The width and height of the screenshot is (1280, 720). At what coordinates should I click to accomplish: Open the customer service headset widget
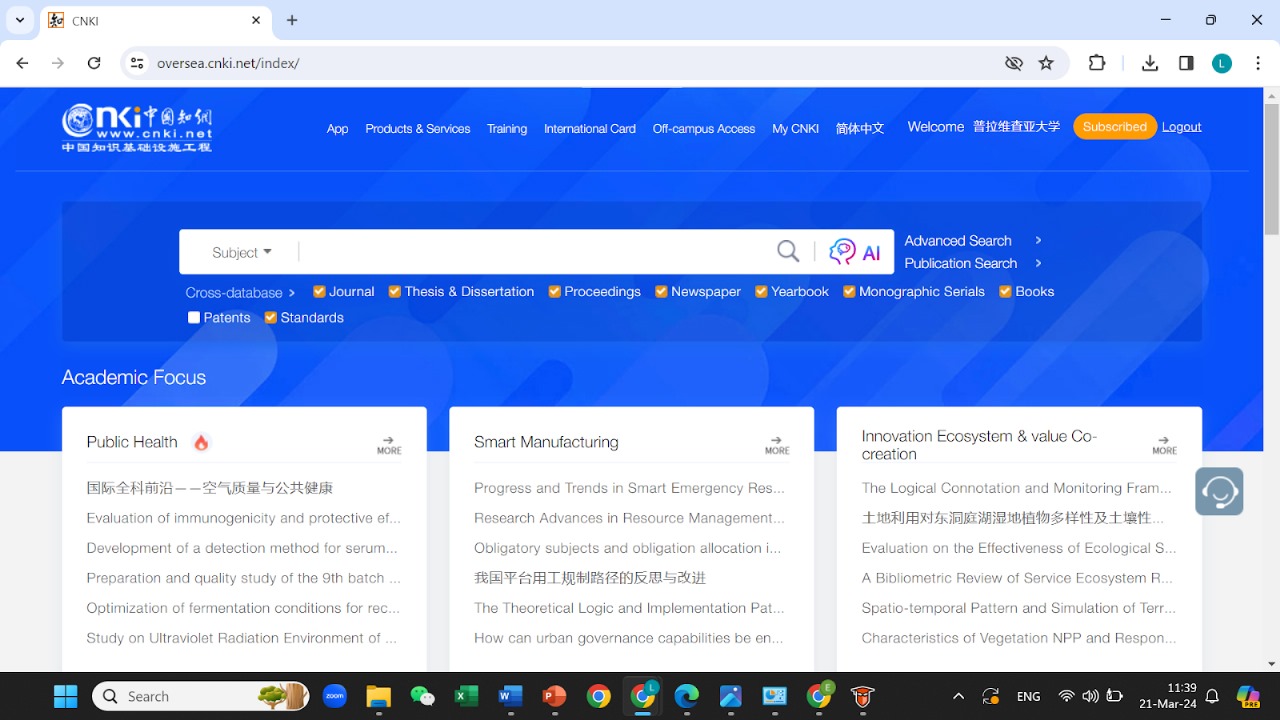click(1219, 491)
